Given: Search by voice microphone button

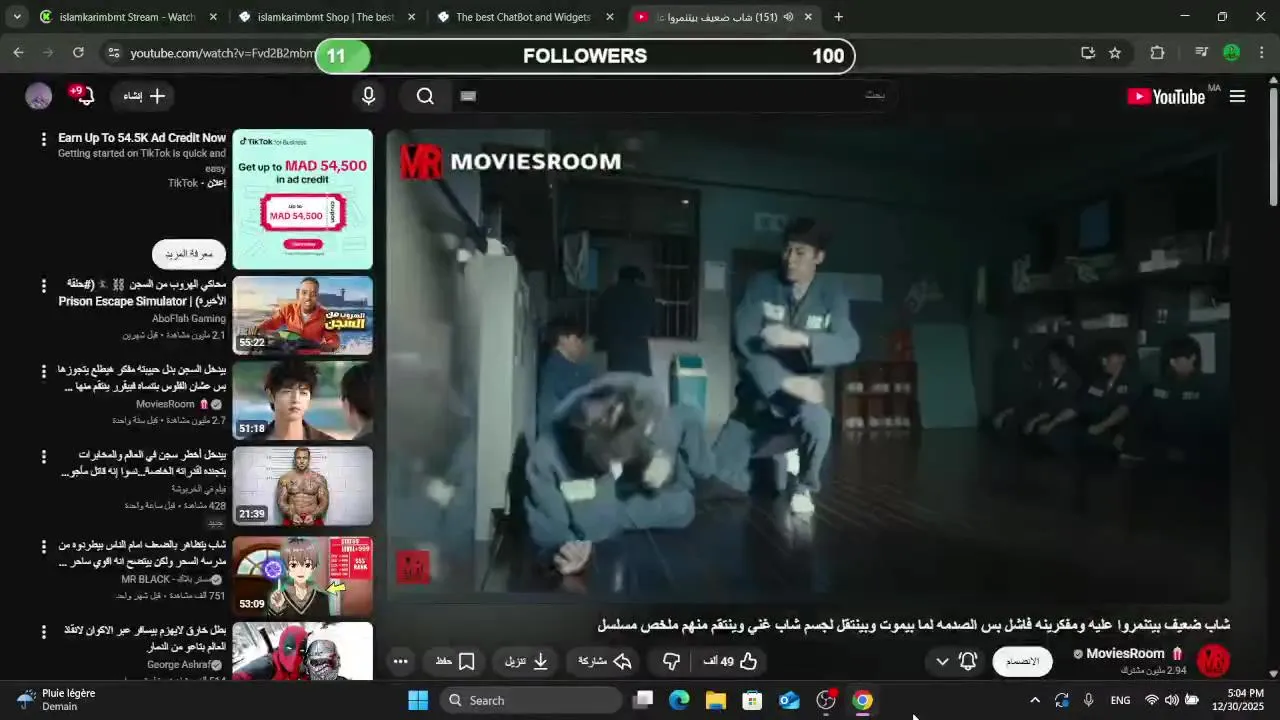Looking at the screenshot, I should 368,96.
